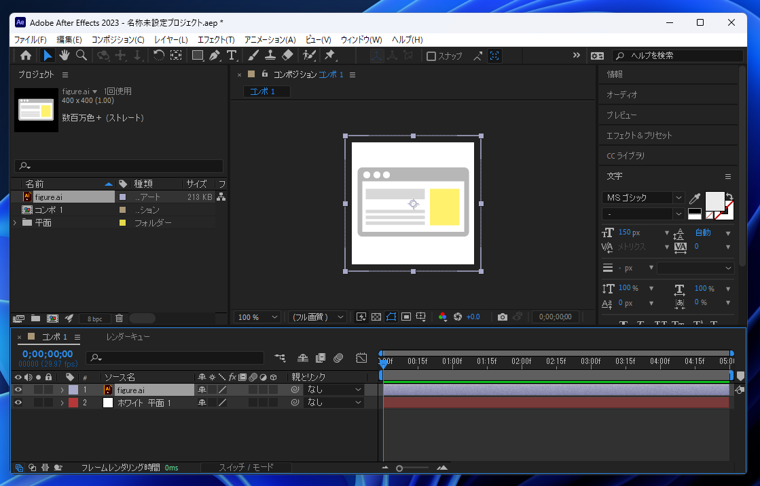Select the Eraser tool
This screenshot has height=486, width=760.
coord(287,56)
